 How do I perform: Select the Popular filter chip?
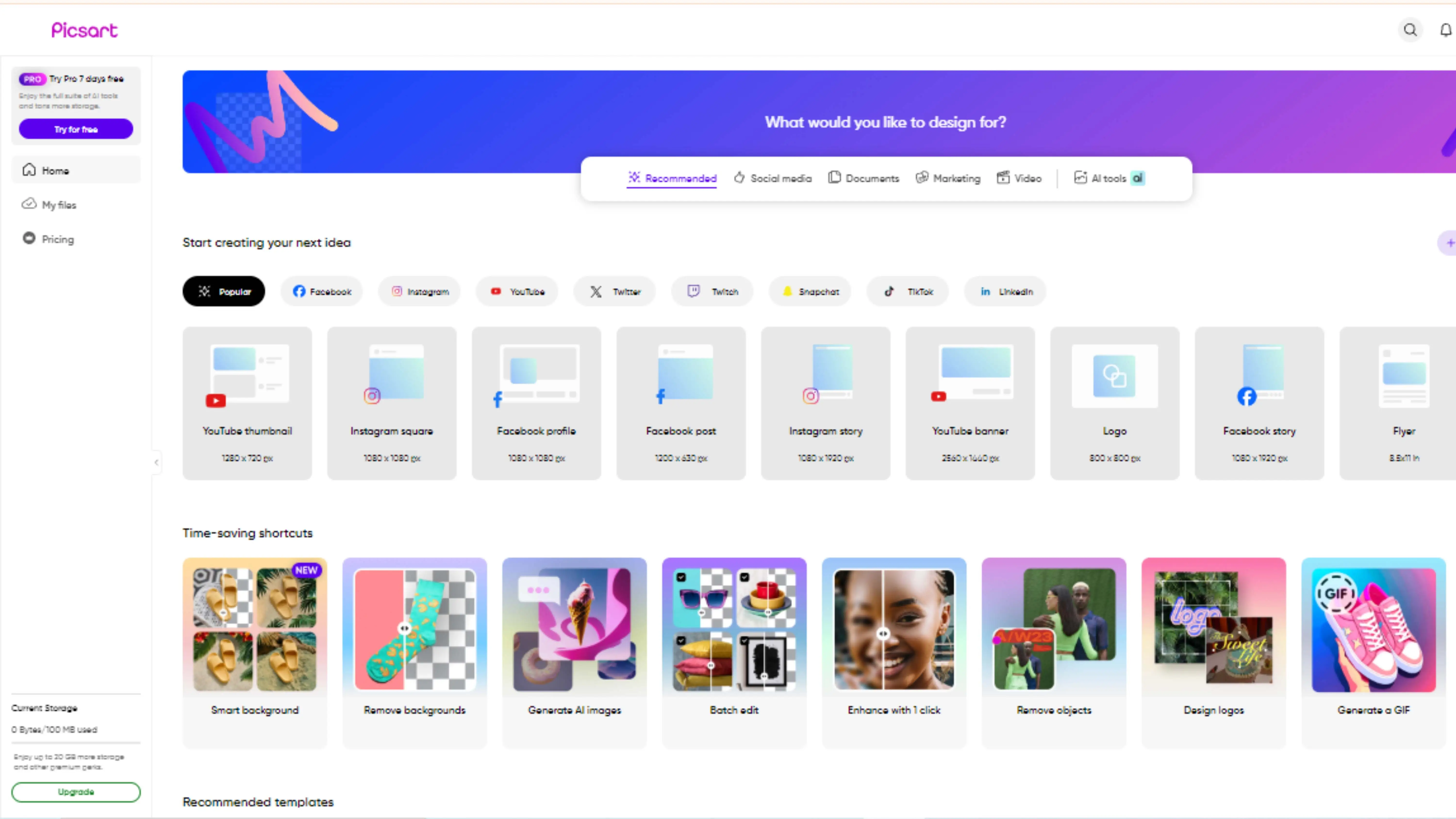coord(224,292)
